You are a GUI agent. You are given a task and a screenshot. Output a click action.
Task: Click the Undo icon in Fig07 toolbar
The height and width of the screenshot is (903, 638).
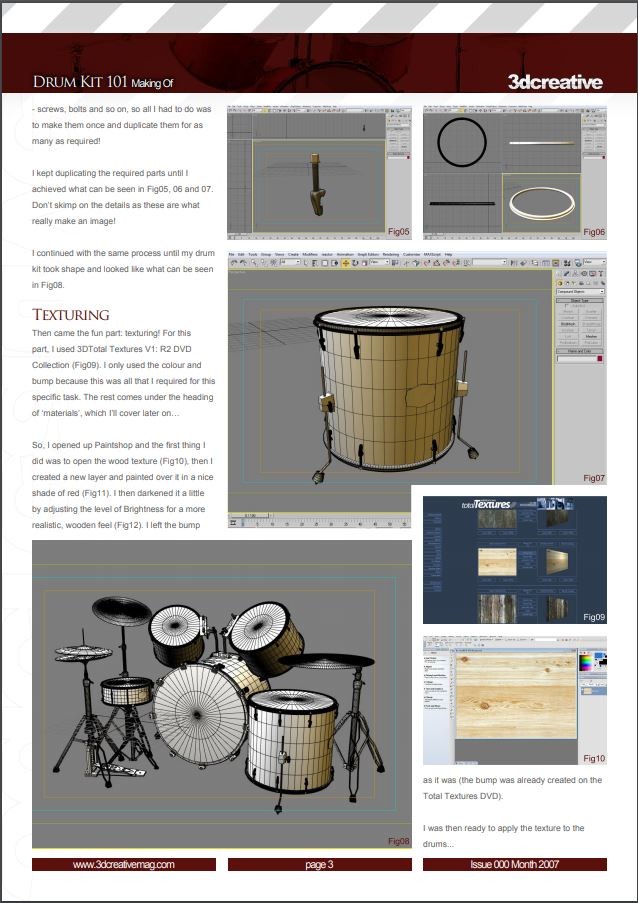[x=234, y=263]
